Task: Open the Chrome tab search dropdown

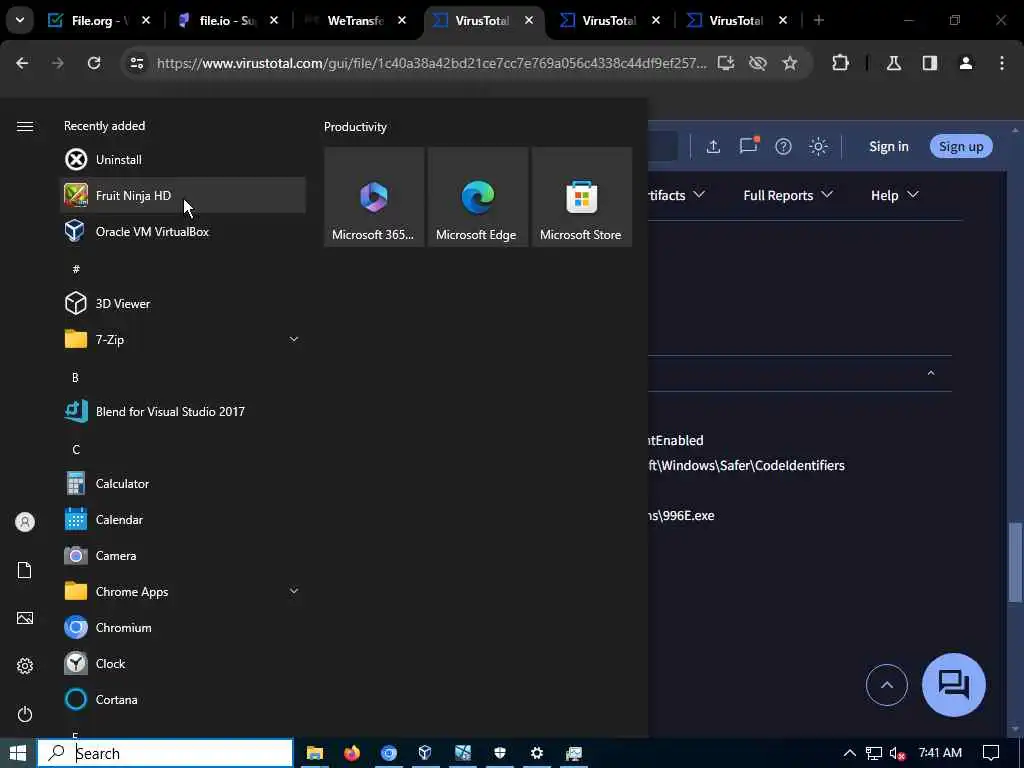Action: click(x=20, y=20)
